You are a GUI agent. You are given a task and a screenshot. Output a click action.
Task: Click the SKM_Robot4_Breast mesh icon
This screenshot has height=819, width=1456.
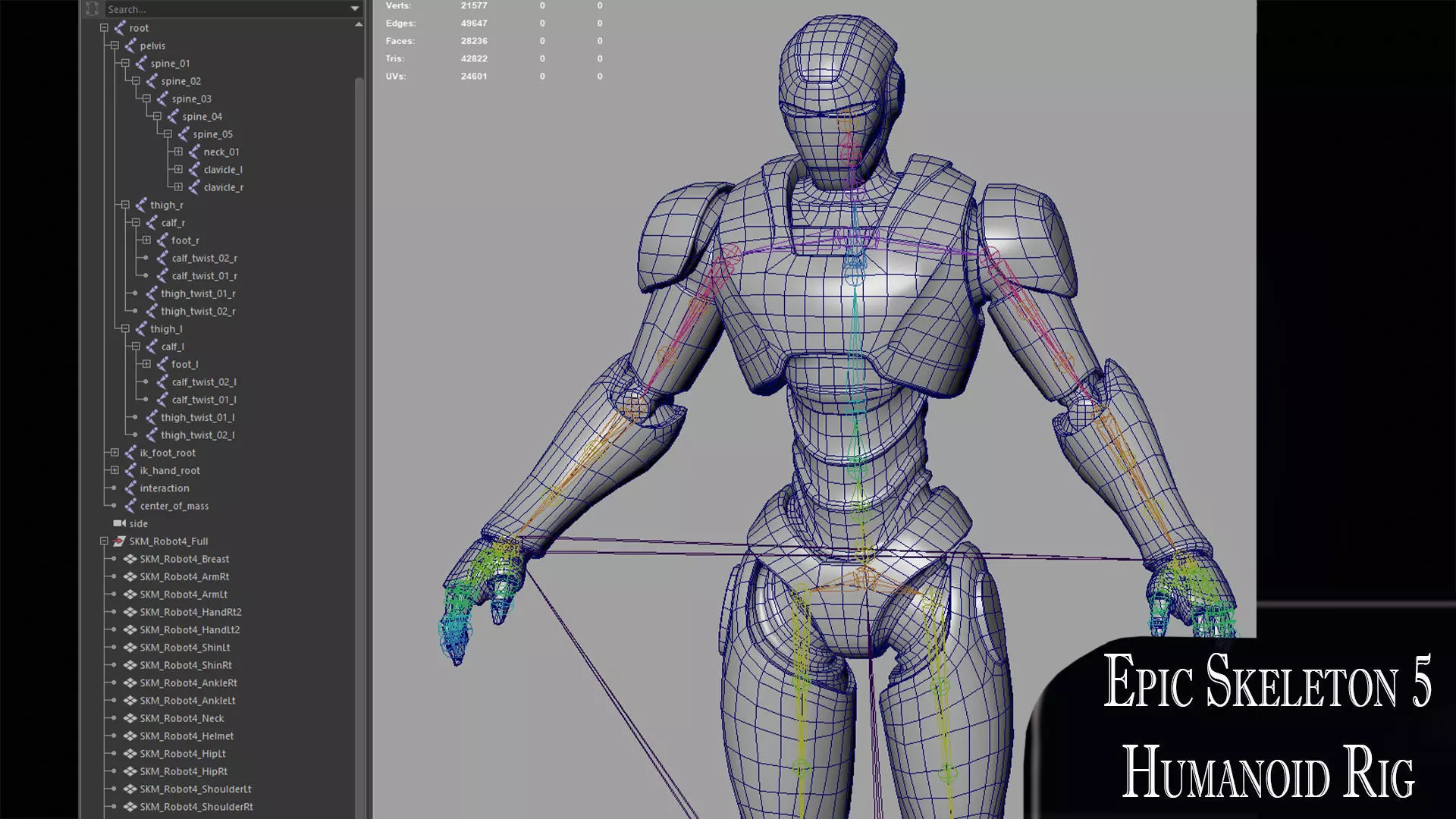(130, 559)
